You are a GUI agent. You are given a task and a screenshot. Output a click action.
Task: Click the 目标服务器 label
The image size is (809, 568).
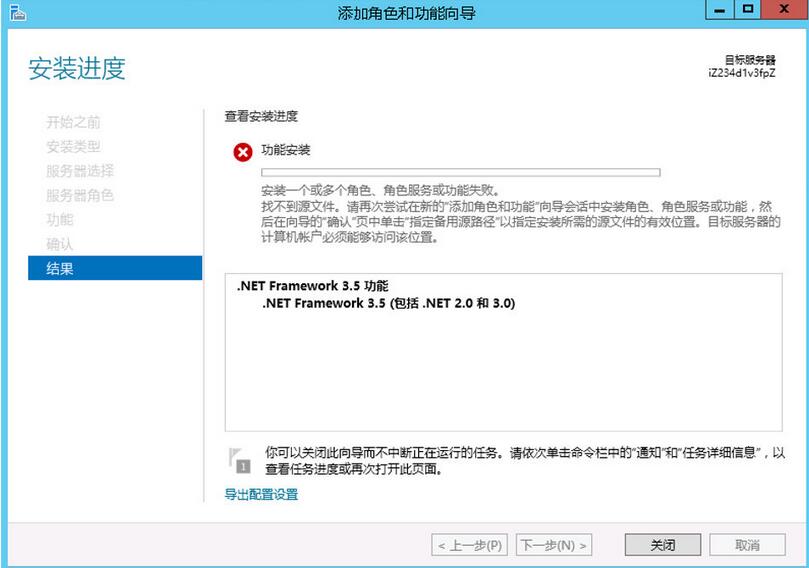(x=750, y=60)
